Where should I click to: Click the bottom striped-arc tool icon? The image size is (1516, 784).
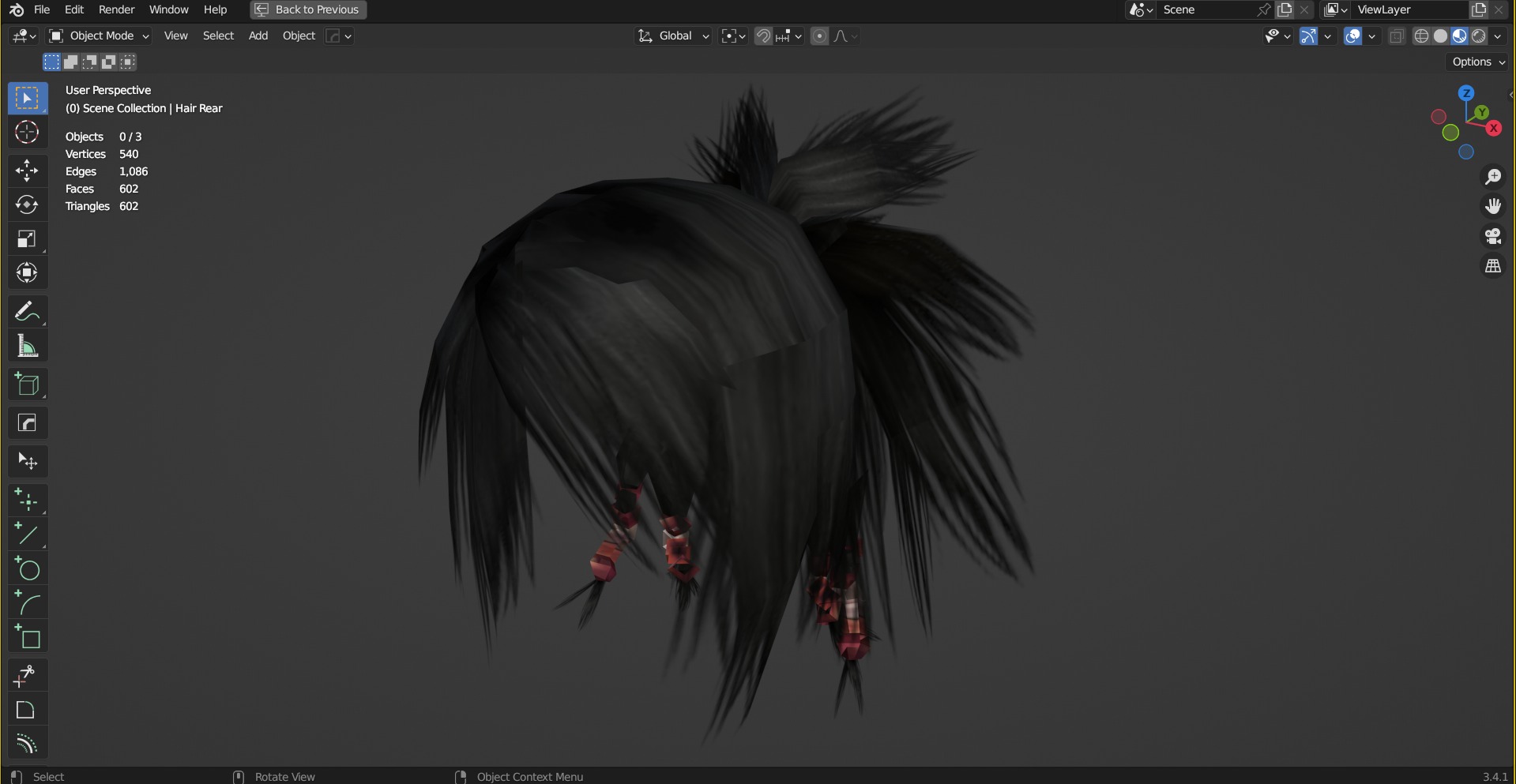click(28, 744)
